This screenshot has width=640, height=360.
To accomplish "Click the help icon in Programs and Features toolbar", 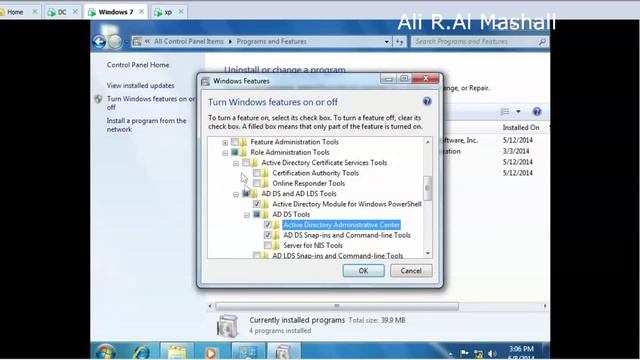I will point(537,111).
